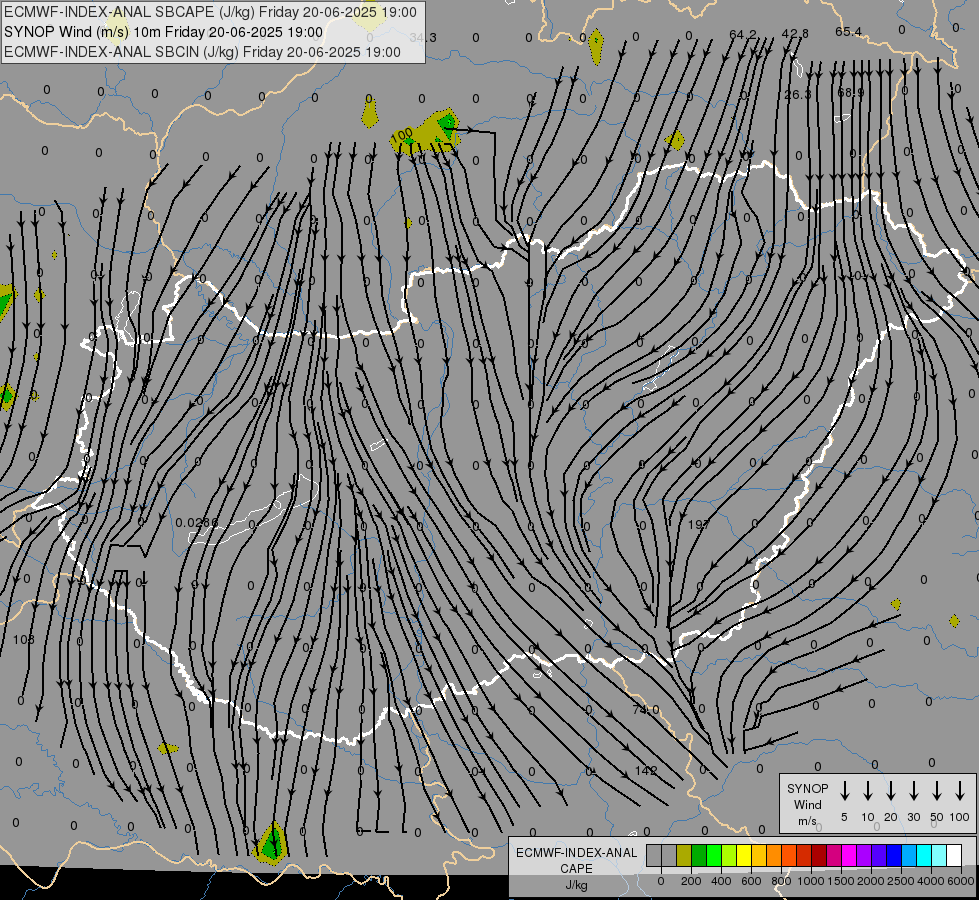Click the 4000 tick label in CAPE legend
The width and height of the screenshot is (979, 900).
point(930,881)
